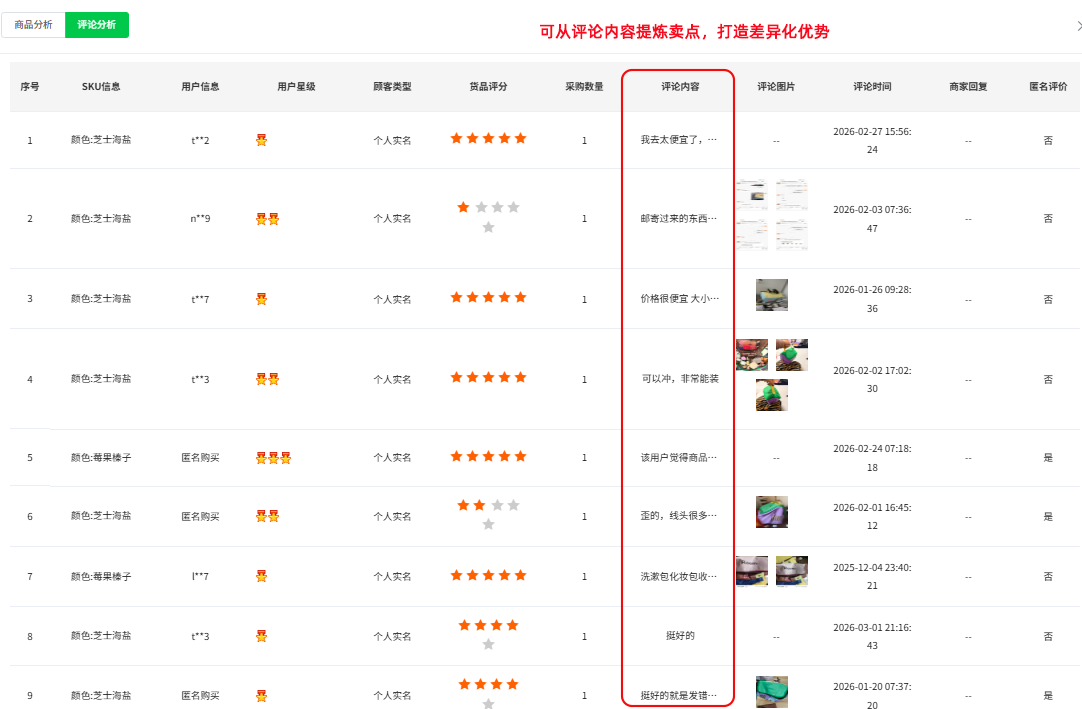Expand the truncated review 我去太便宜了

[x=678, y=140]
